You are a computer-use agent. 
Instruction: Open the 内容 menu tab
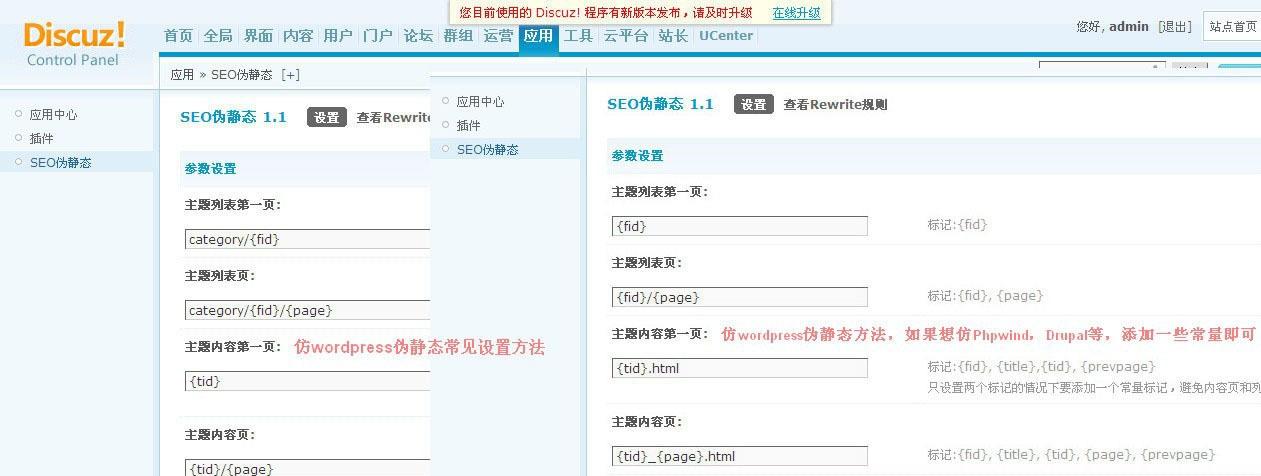point(298,36)
